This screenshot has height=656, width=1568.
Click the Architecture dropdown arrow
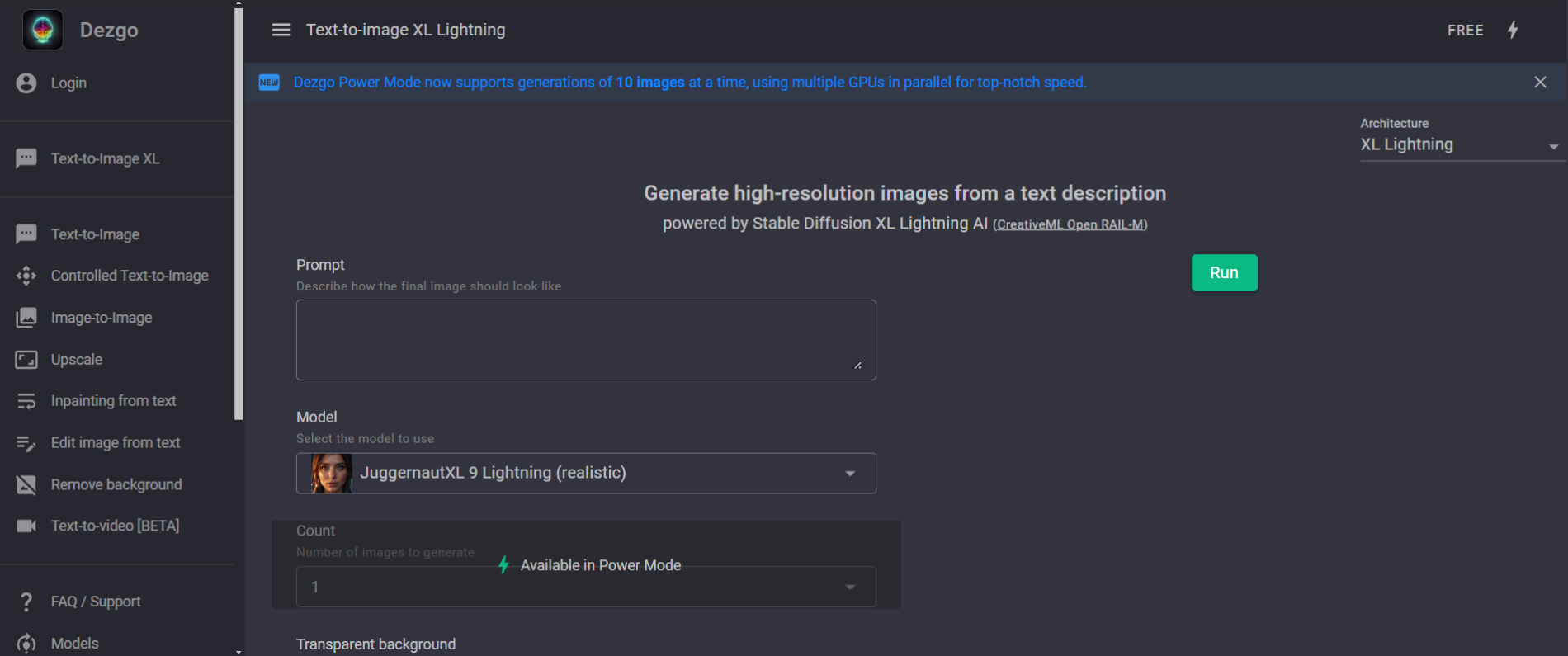click(1554, 147)
